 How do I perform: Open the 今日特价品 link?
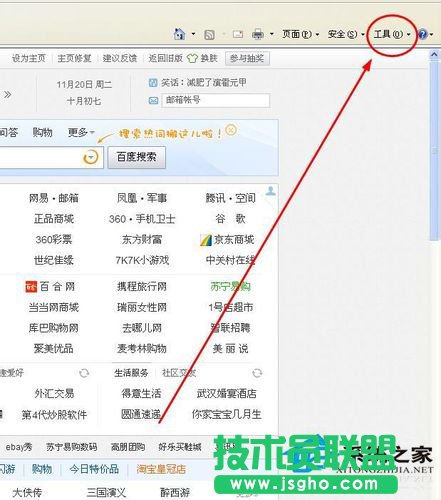point(94,469)
